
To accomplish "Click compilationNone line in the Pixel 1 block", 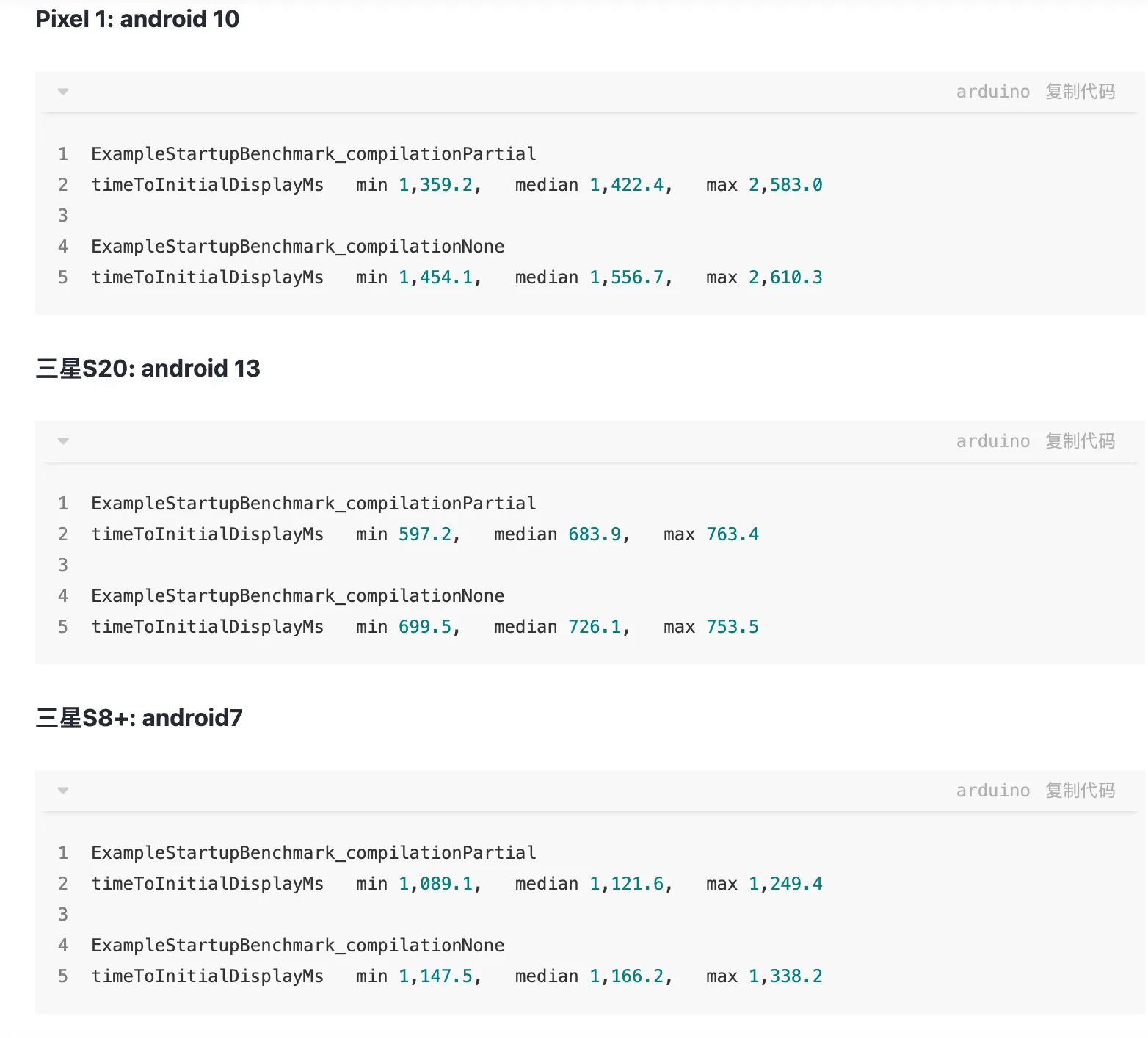I will (297, 247).
